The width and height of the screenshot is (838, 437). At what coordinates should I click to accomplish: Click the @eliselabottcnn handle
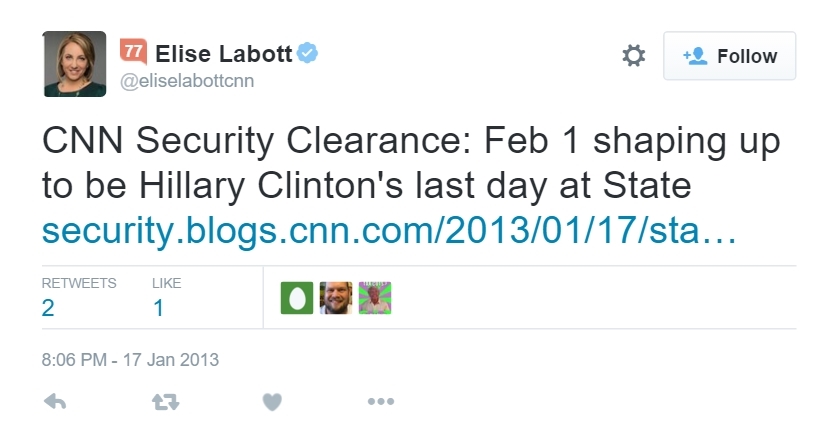187,82
